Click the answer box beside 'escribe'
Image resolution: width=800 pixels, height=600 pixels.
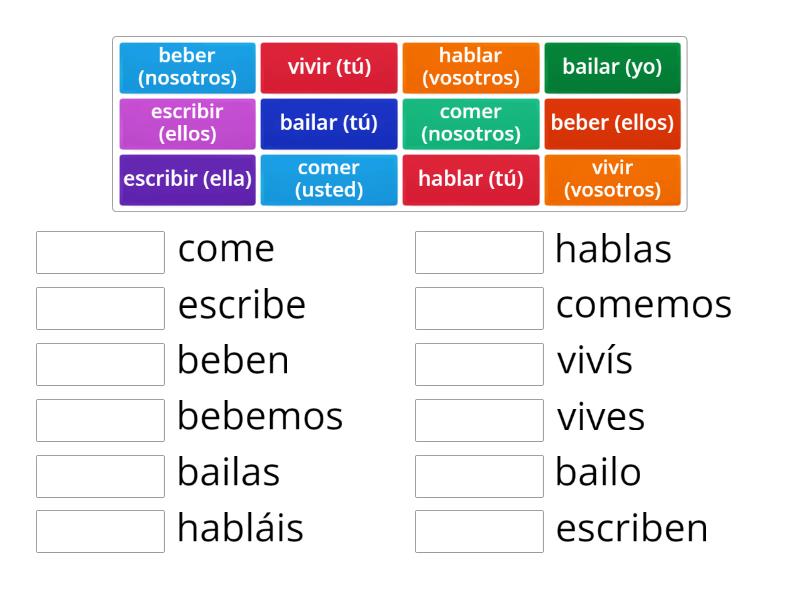[x=99, y=306]
